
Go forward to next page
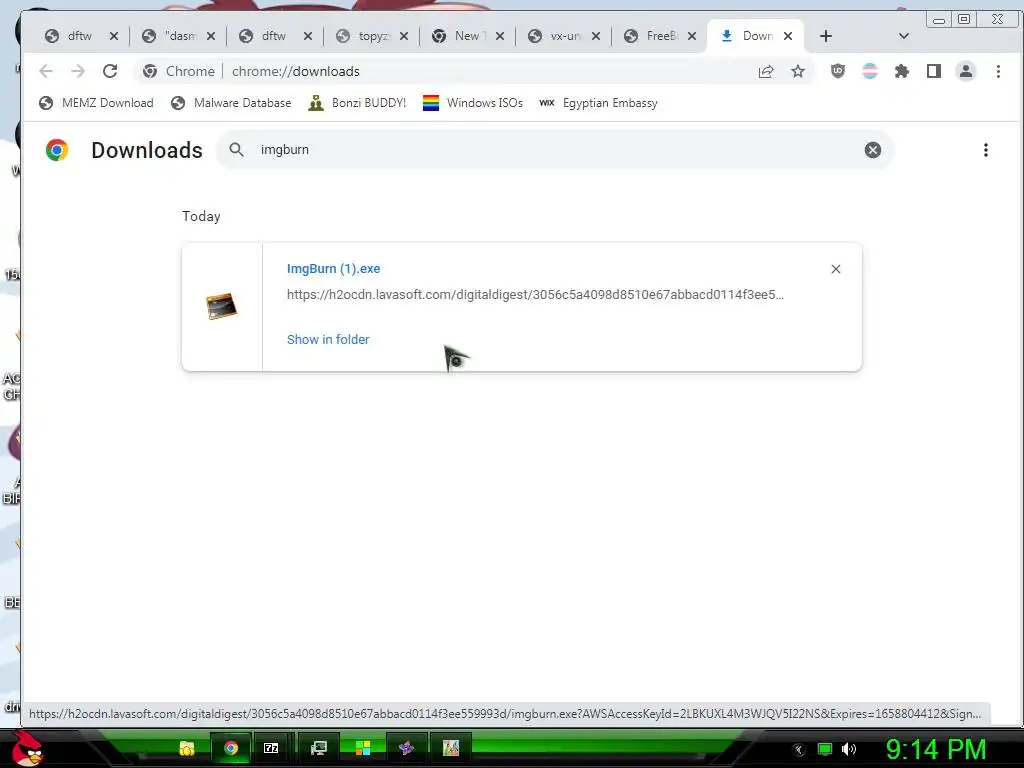pyautogui.click(x=78, y=71)
